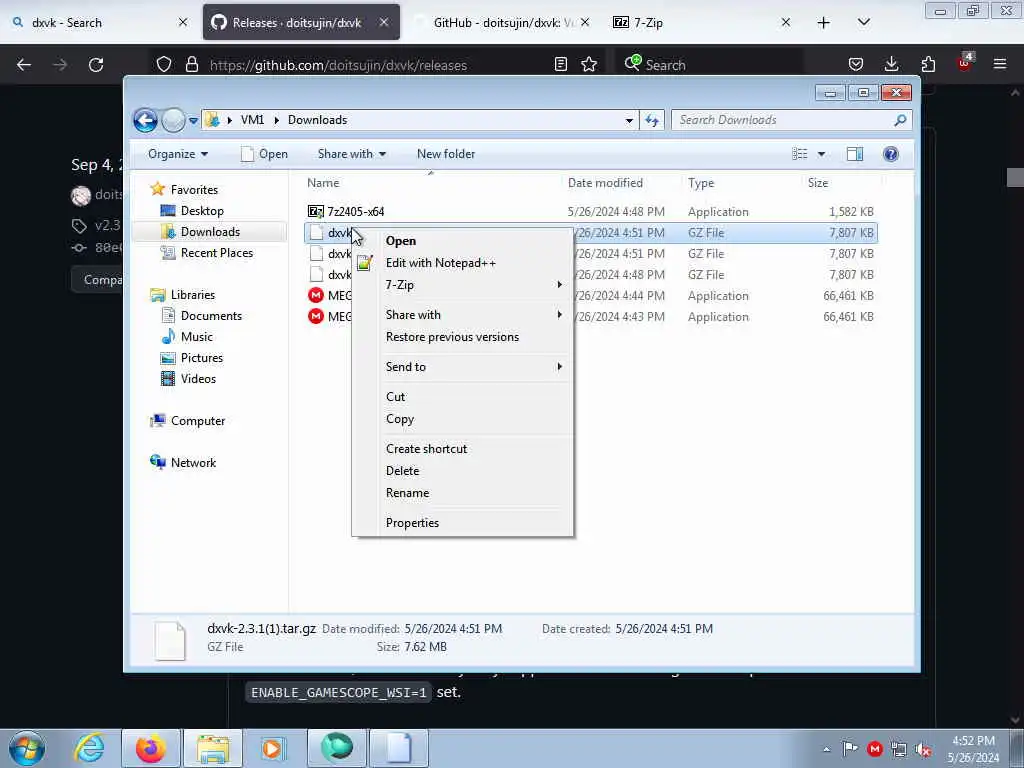Expand the 7-Zip submenu
1024x768 pixels.
[x=462, y=285]
